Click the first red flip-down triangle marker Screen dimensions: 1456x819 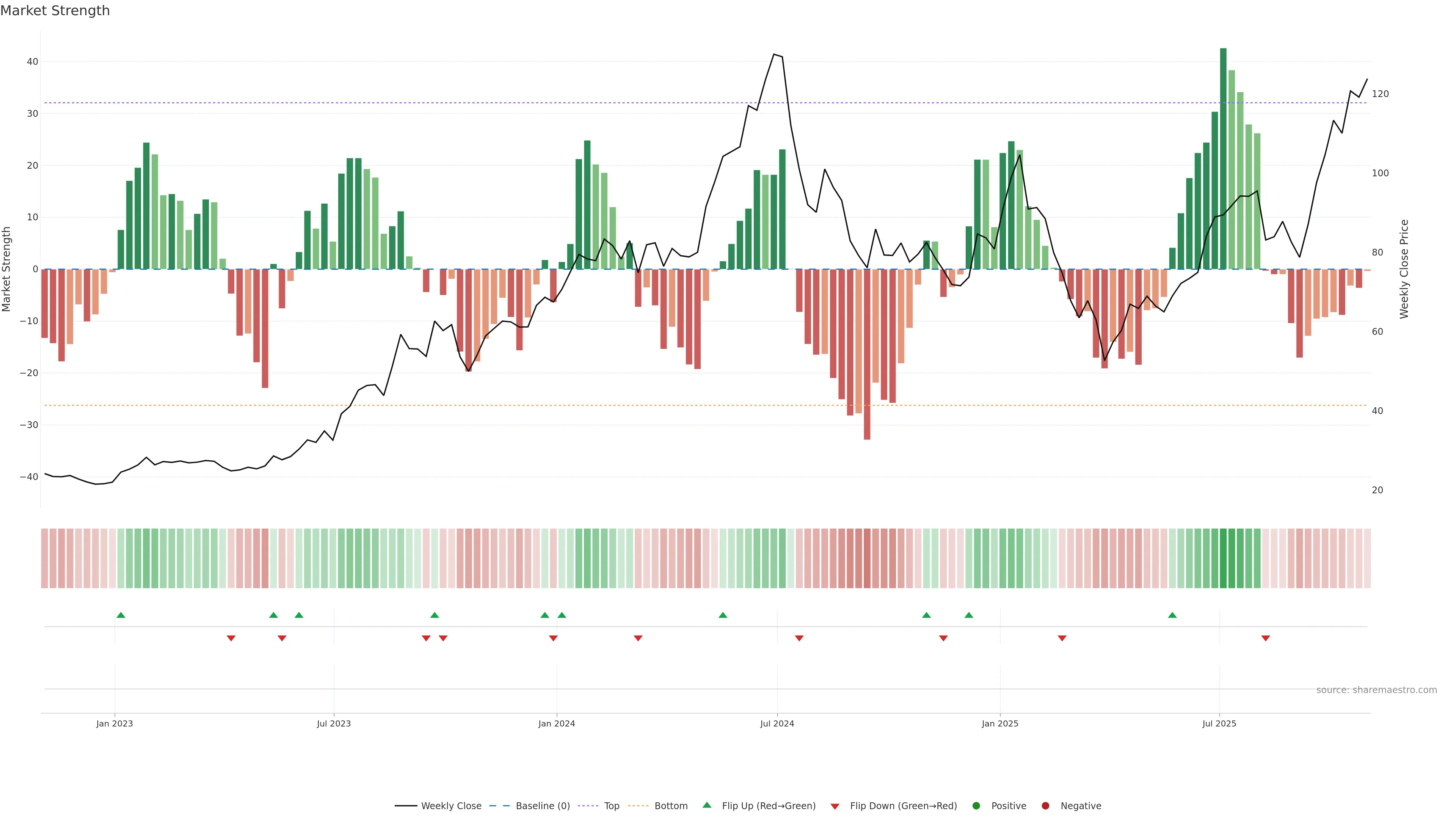[231, 638]
